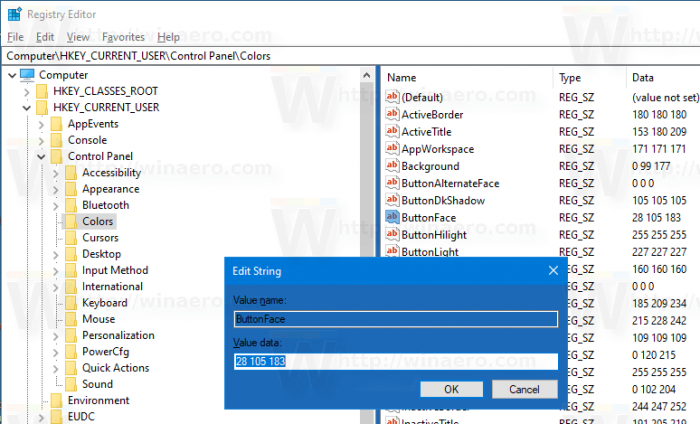700x424 pixels.
Task: Expand the Input Method key arrow
Action: (55, 271)
